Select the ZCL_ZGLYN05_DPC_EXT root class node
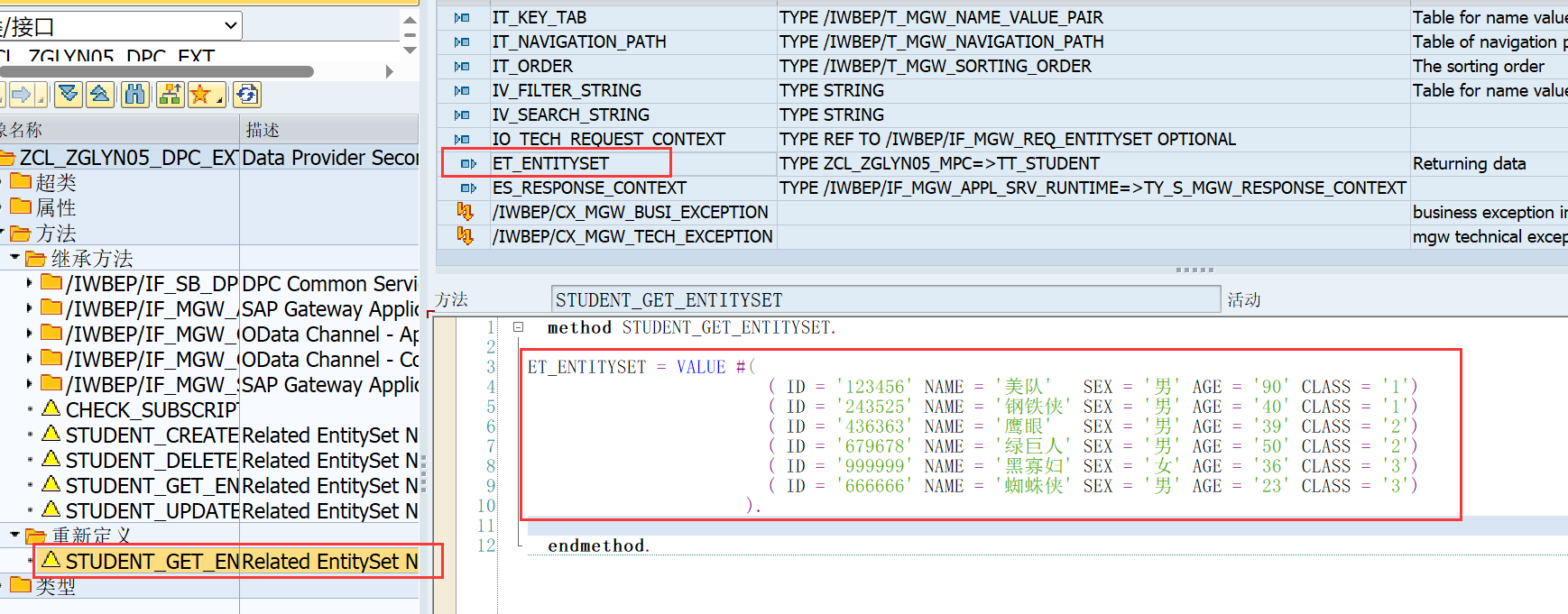 [128, 158]
